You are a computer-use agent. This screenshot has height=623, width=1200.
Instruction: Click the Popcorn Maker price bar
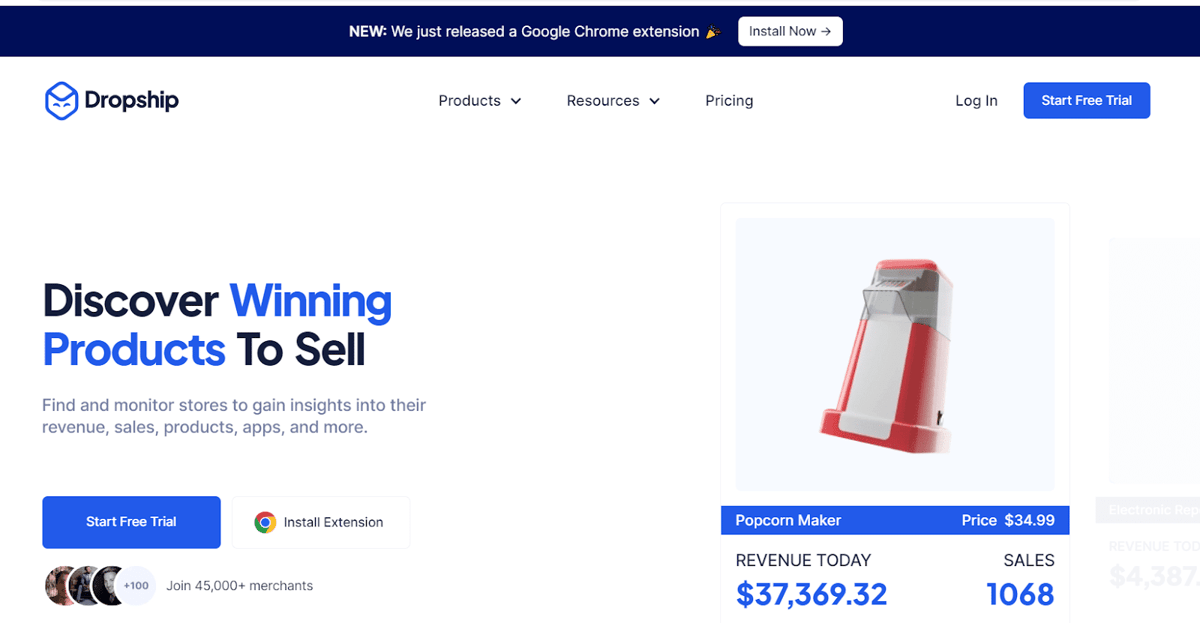[895, 520]
